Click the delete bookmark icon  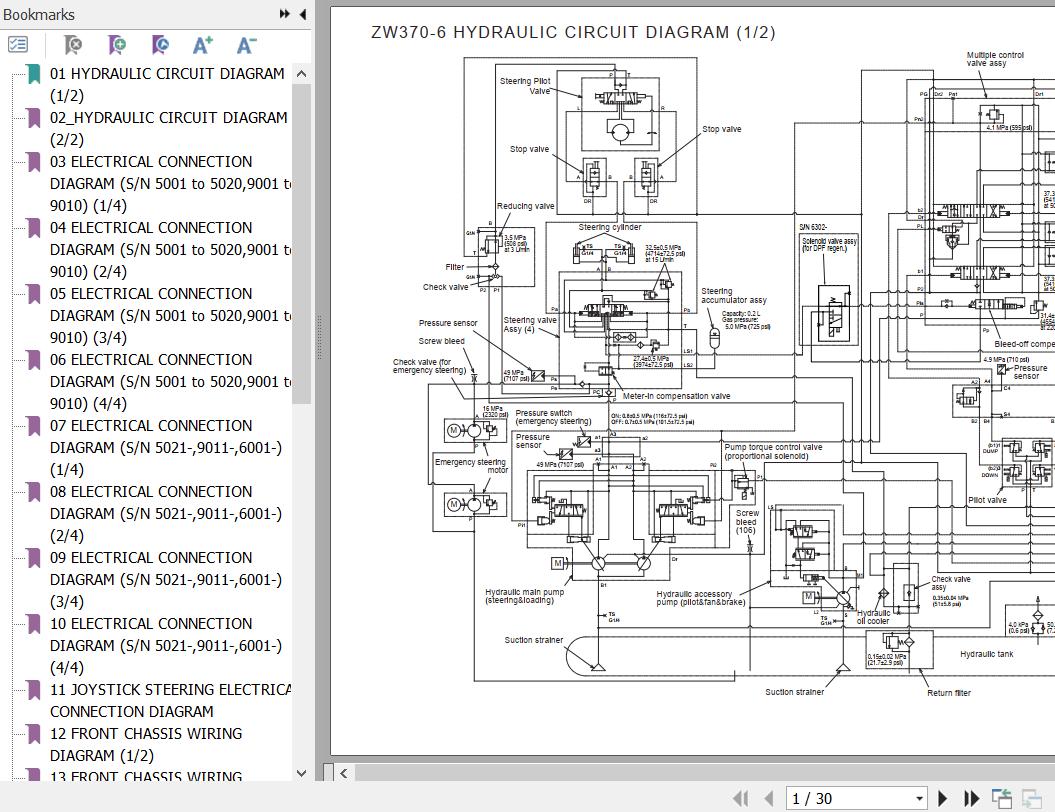pos(72,45)
